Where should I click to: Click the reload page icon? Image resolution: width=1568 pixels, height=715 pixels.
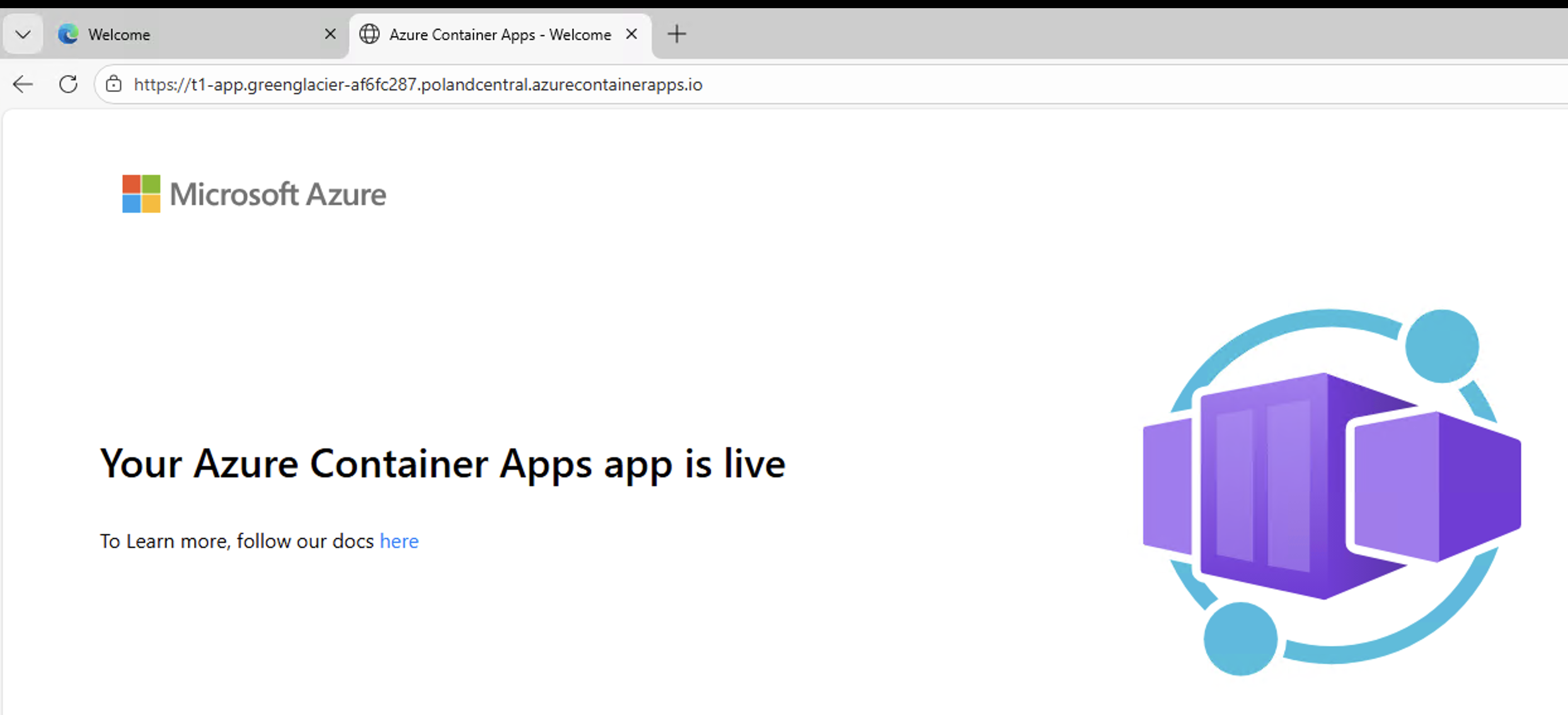68,84
